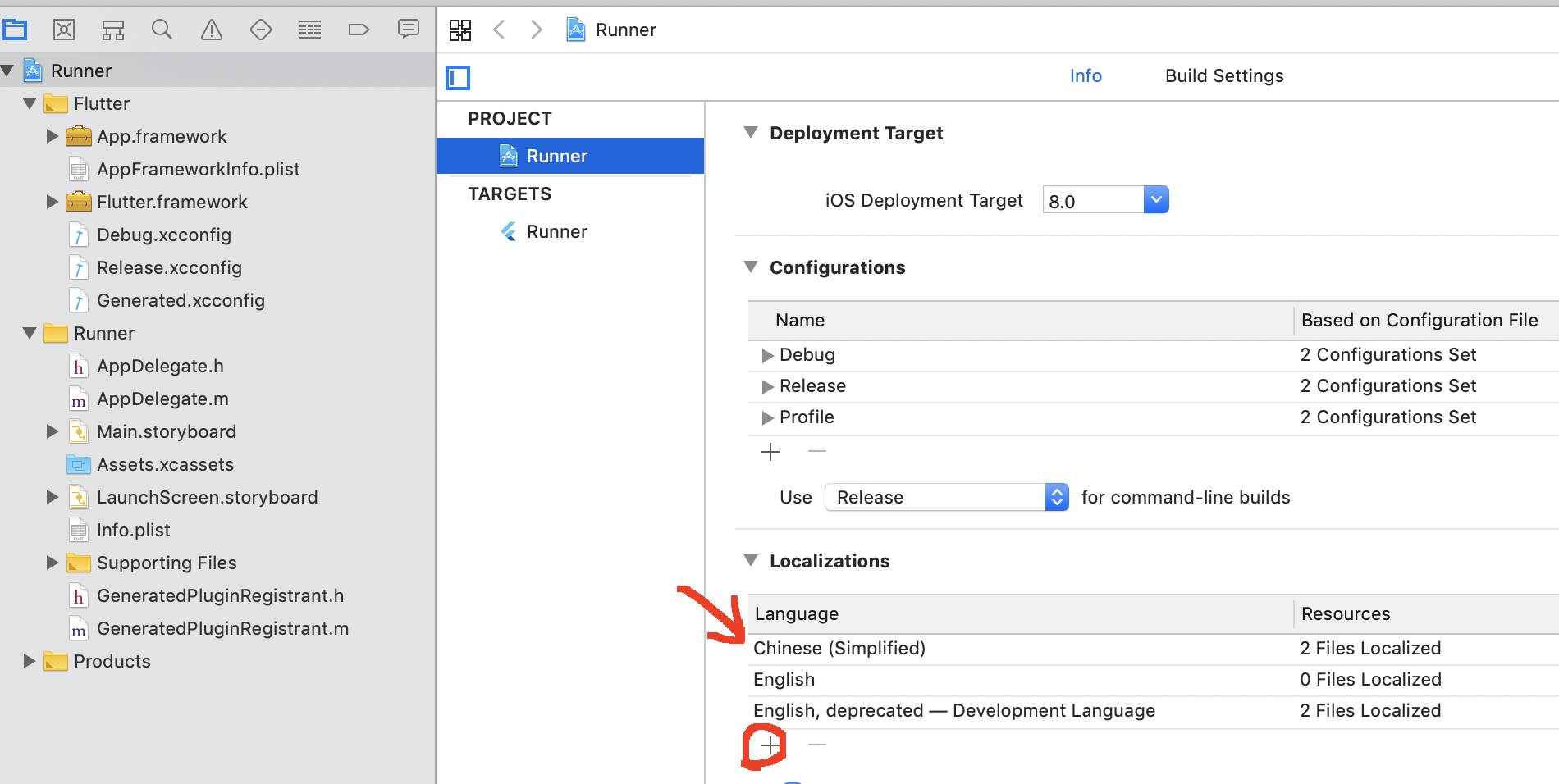The height and width of the screenshot is (784, 1559).
Task: Select Runner under TARGETS
Action: pyautogui.click(x=556, y=232)
